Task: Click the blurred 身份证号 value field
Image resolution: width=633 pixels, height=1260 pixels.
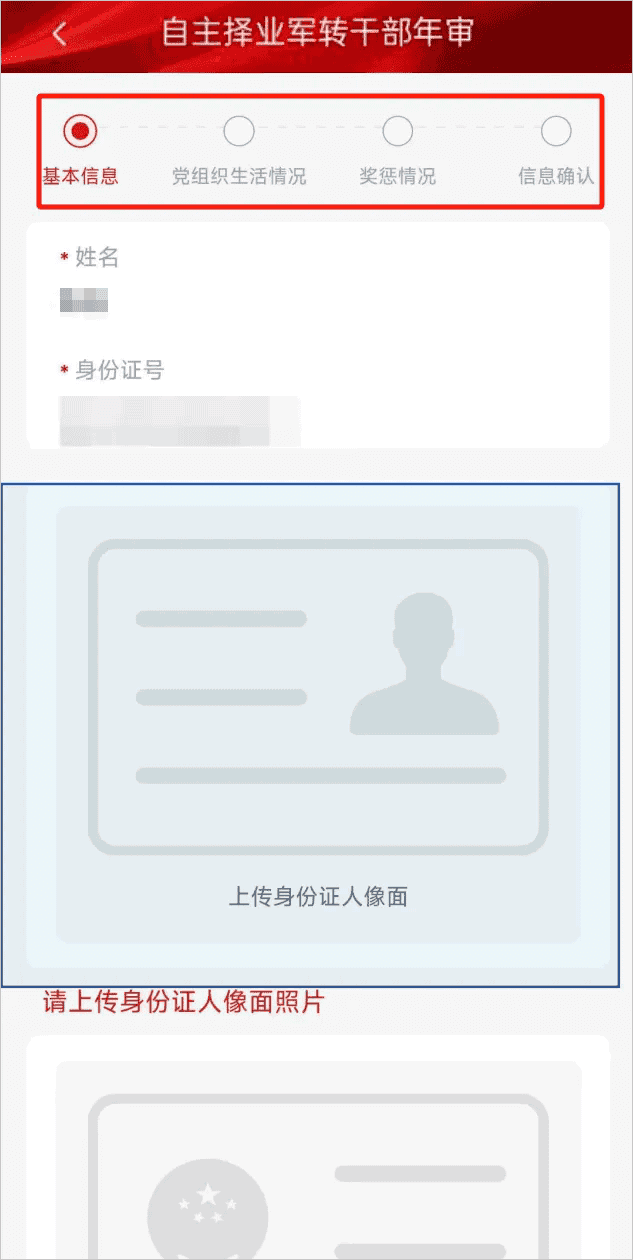Action: pos(180,421)
